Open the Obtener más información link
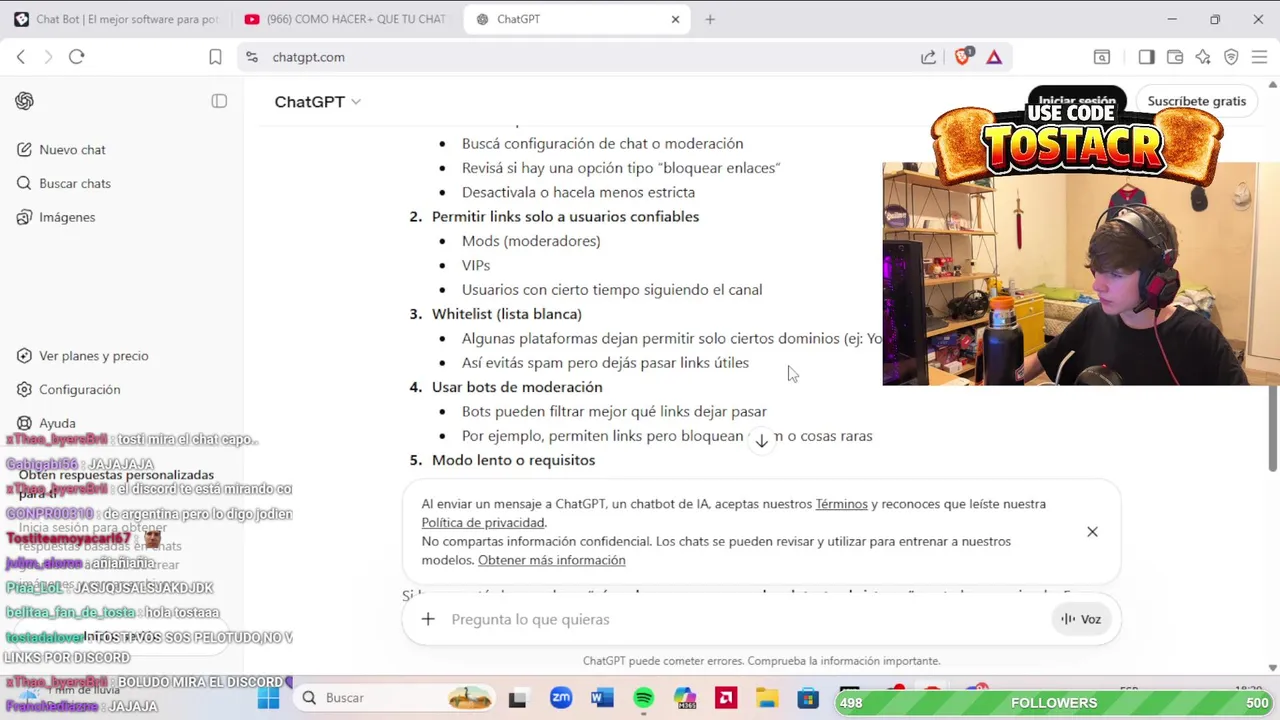Image resolution: width=1280 pixels, height=720 pixels. tap(551, 560)
